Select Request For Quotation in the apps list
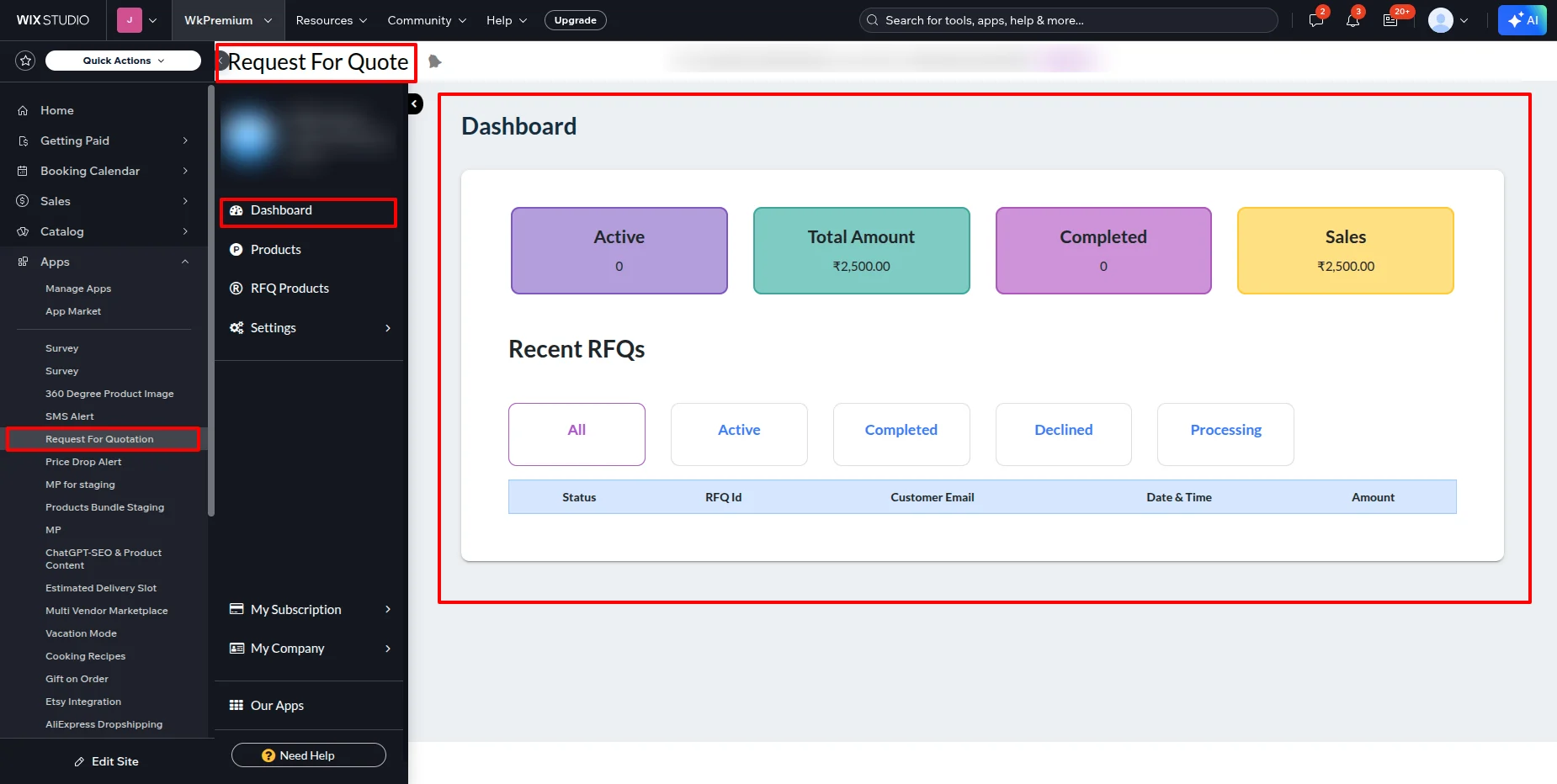1557x784 pixels. coord(99,438)
